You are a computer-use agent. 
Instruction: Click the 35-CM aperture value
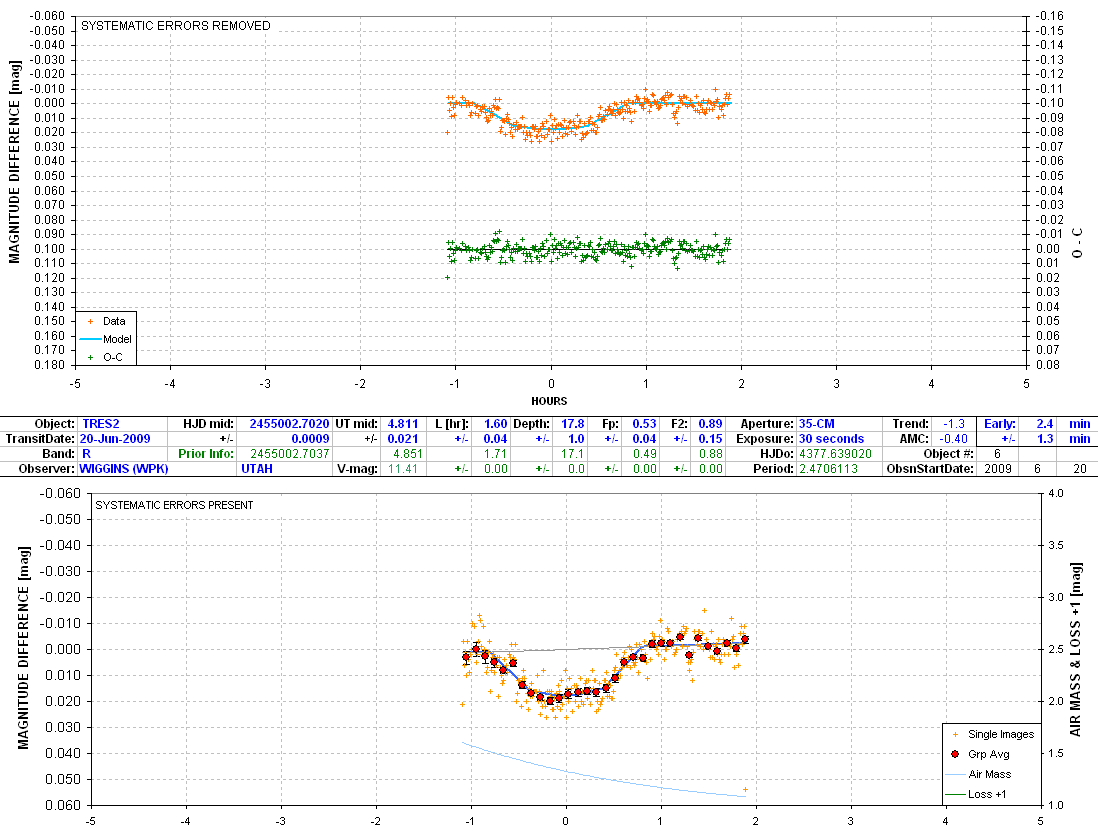(x=817, y=424)
